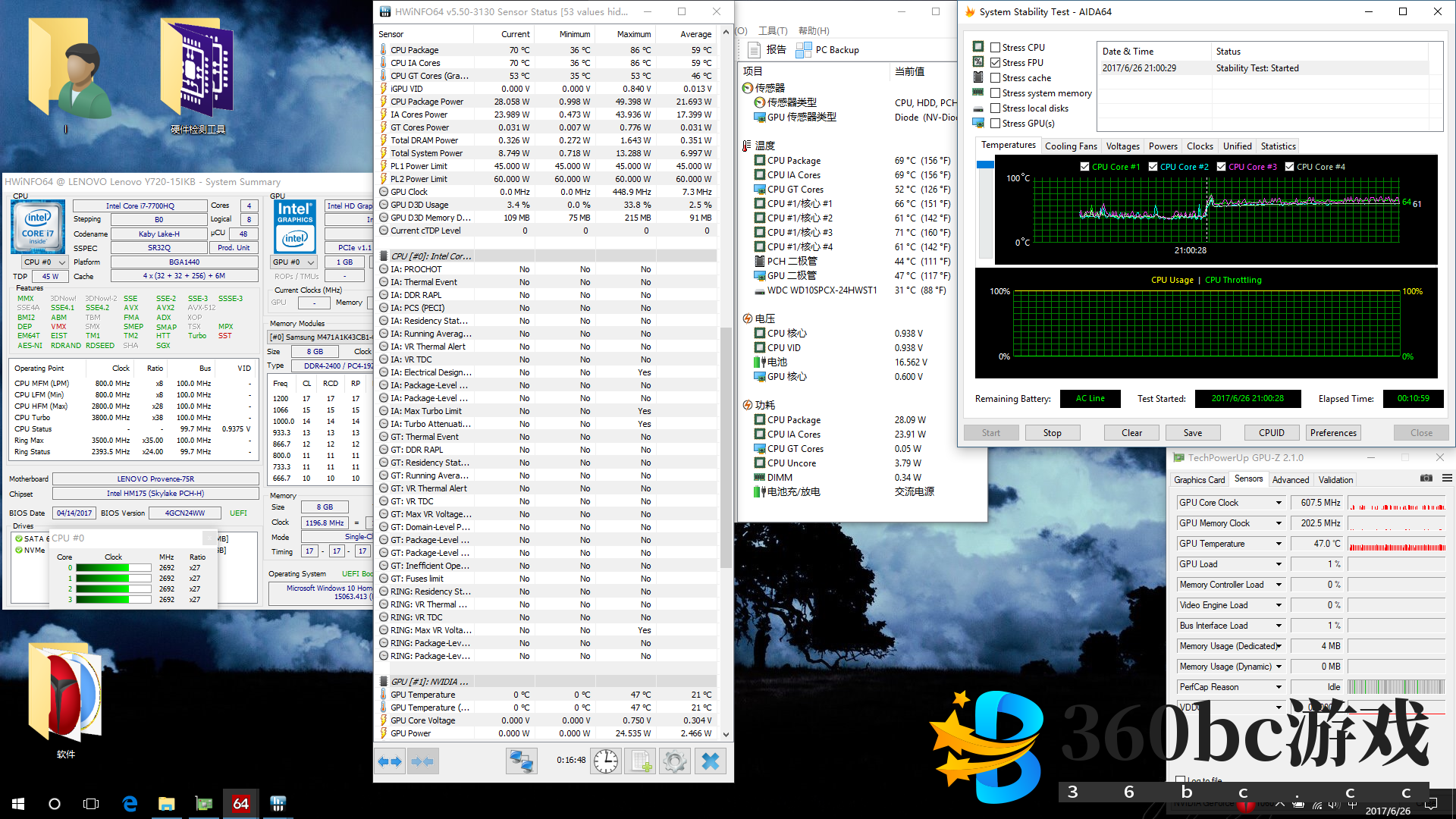This screenshot has height=819, width=1456.
Task: Close sensors with blue X icon
Action: 711,761
